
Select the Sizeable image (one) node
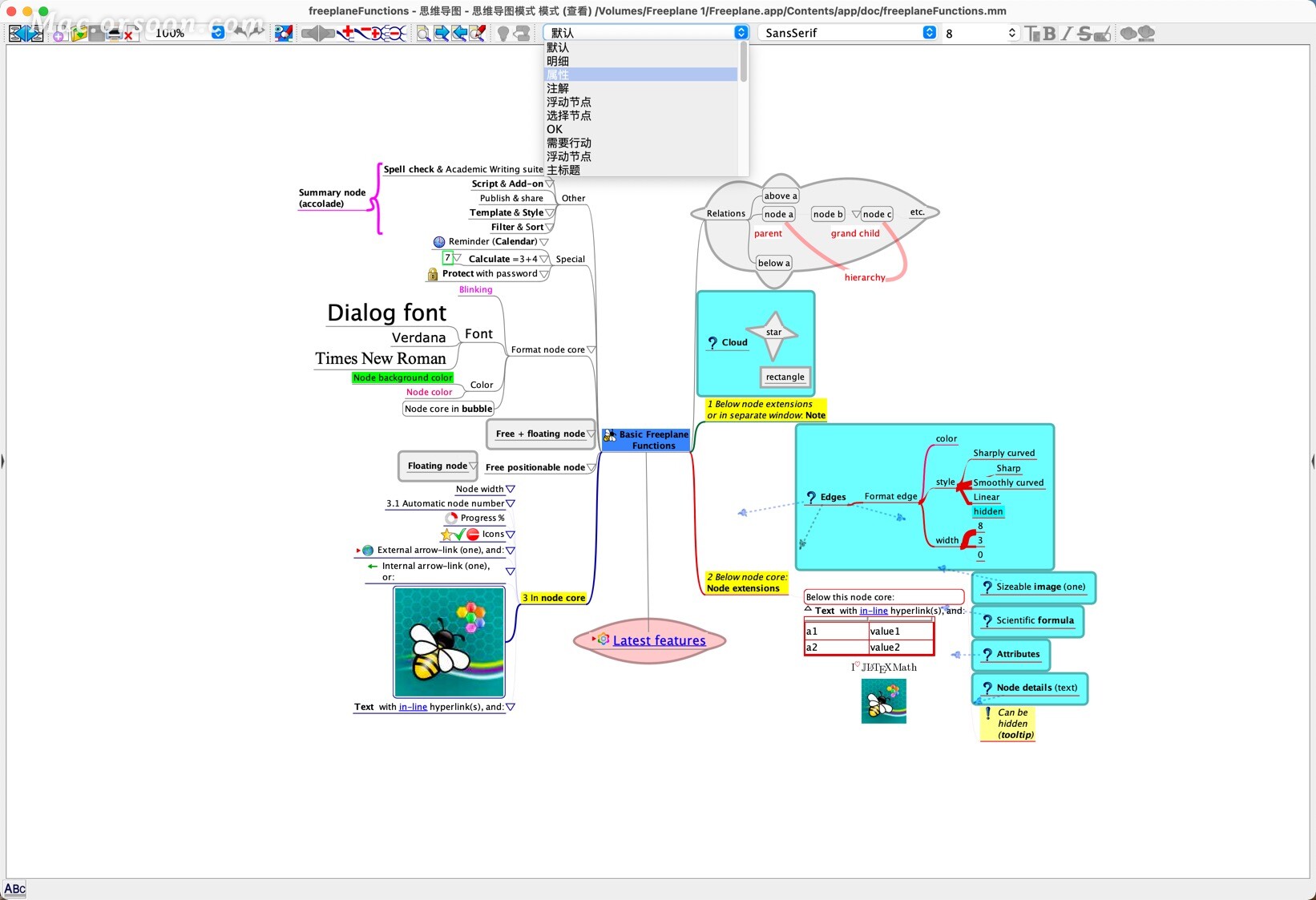[1034, 587]
